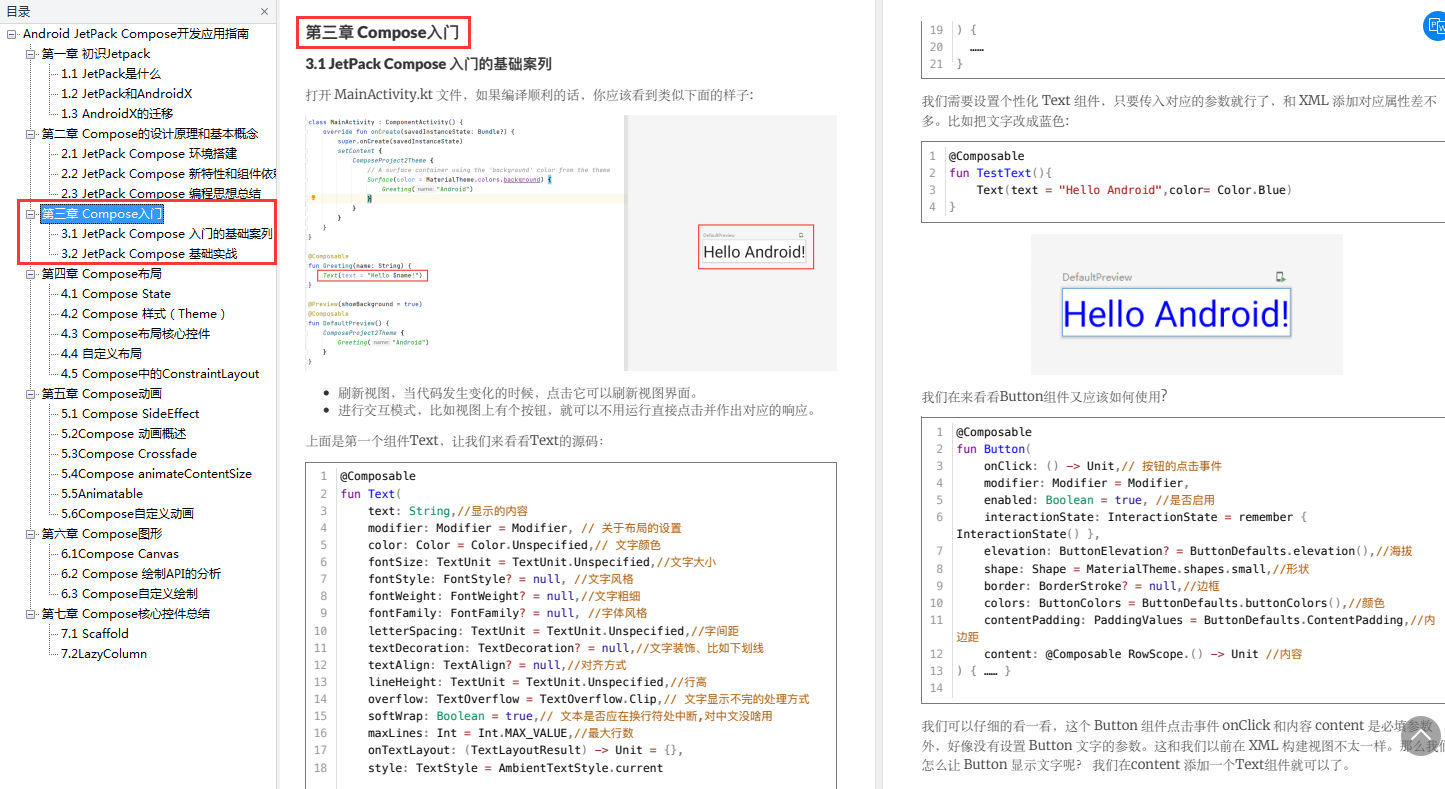The width and height of the screenshot is (1445, 789).
Task: Collapse the root Android JetPack Compose开发应用指南 node
Action: [x=12, y=34]
